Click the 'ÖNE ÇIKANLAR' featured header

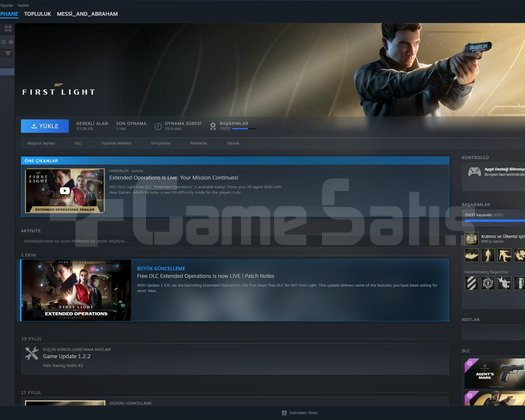tap(235, 161)
